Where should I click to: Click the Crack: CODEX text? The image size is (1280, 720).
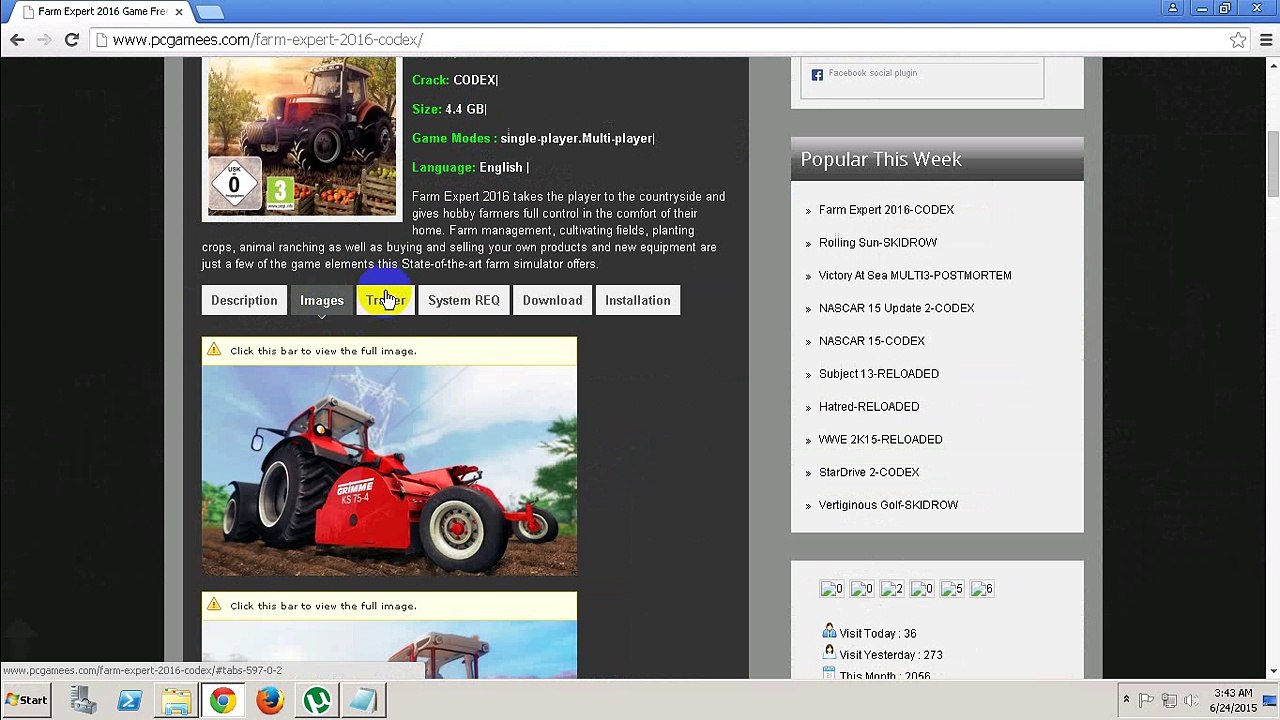(x=455, y=80)
